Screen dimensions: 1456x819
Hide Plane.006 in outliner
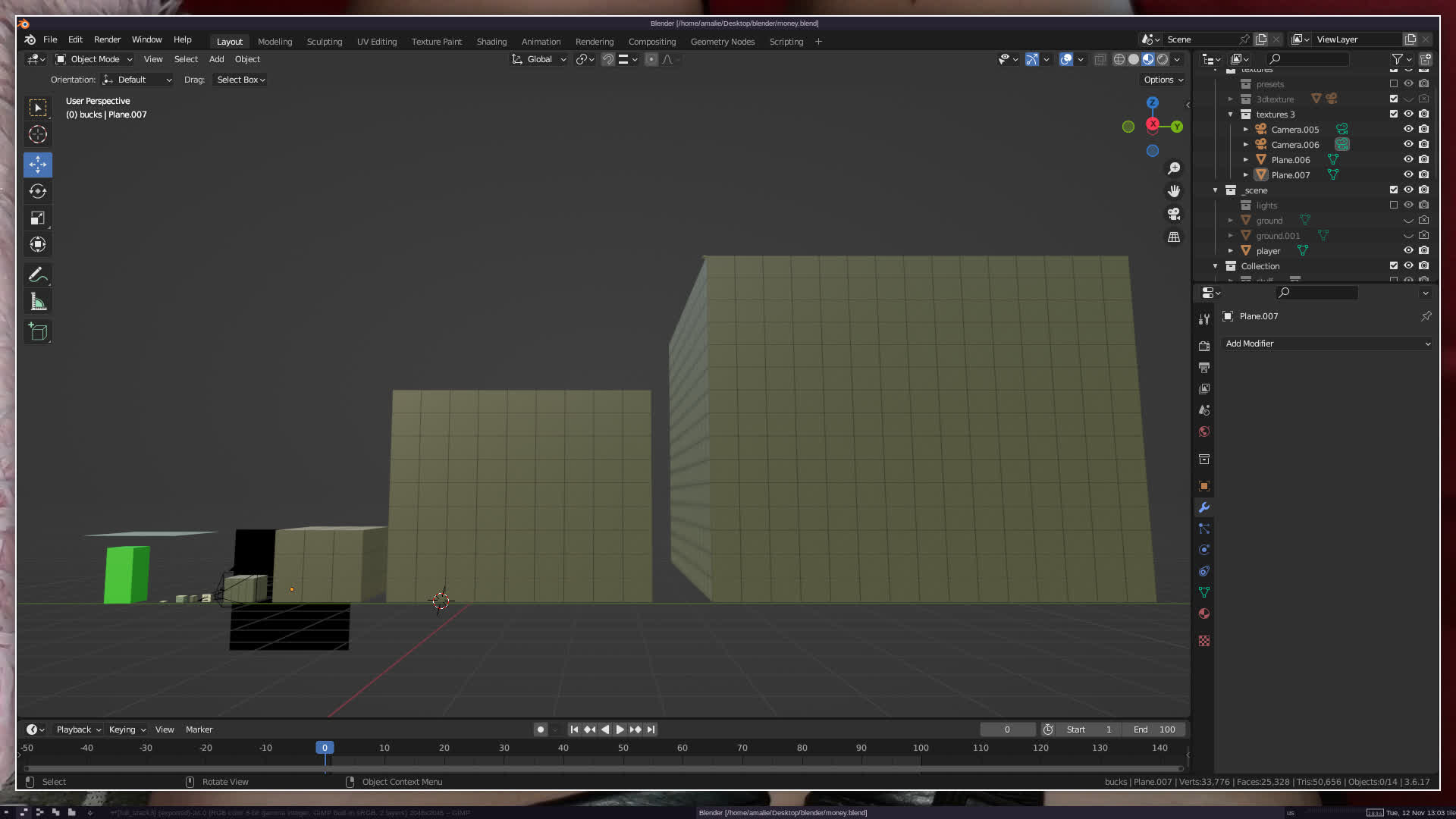(1408, 159)
